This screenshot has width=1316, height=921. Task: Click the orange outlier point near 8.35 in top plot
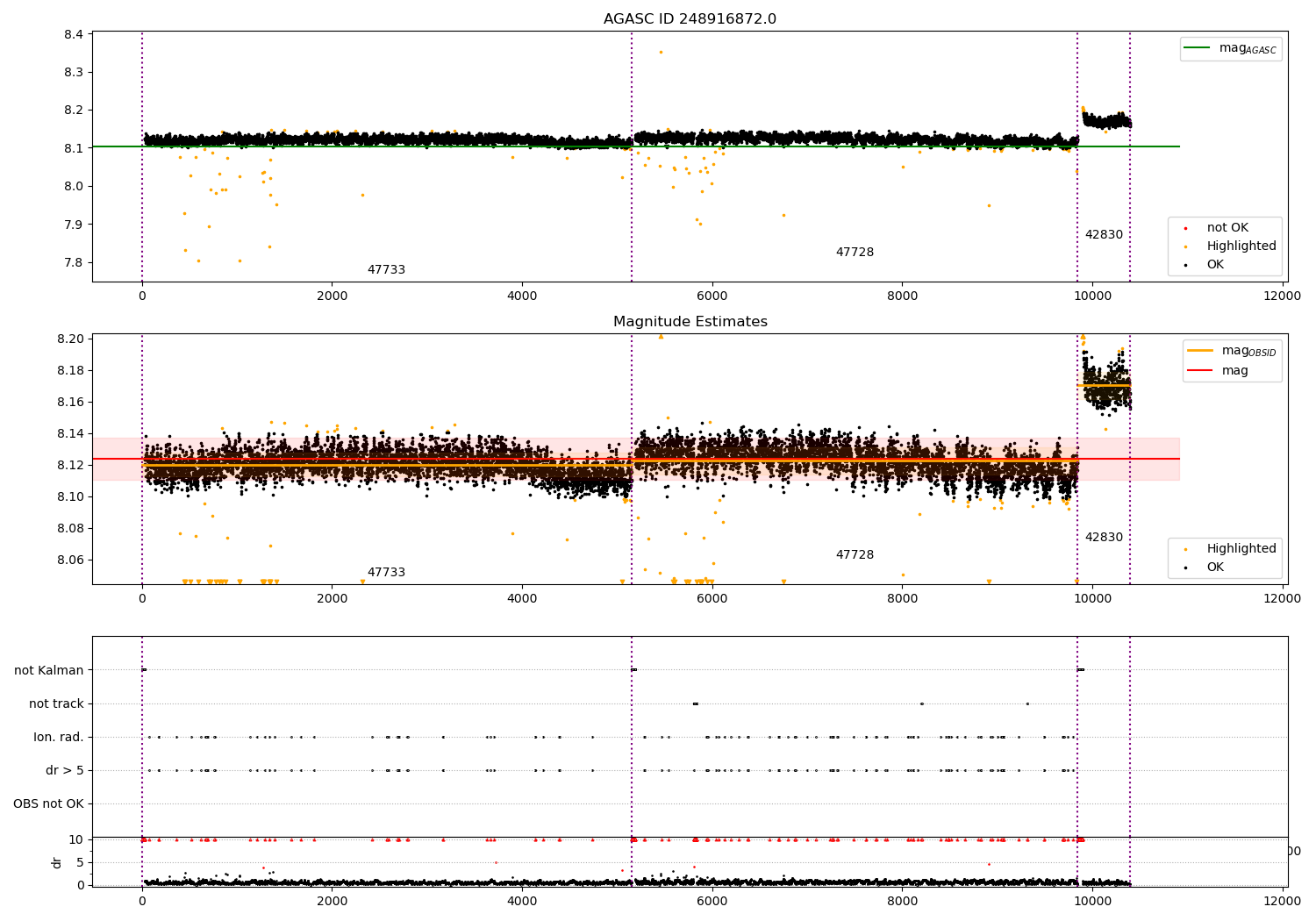[661, 52]
